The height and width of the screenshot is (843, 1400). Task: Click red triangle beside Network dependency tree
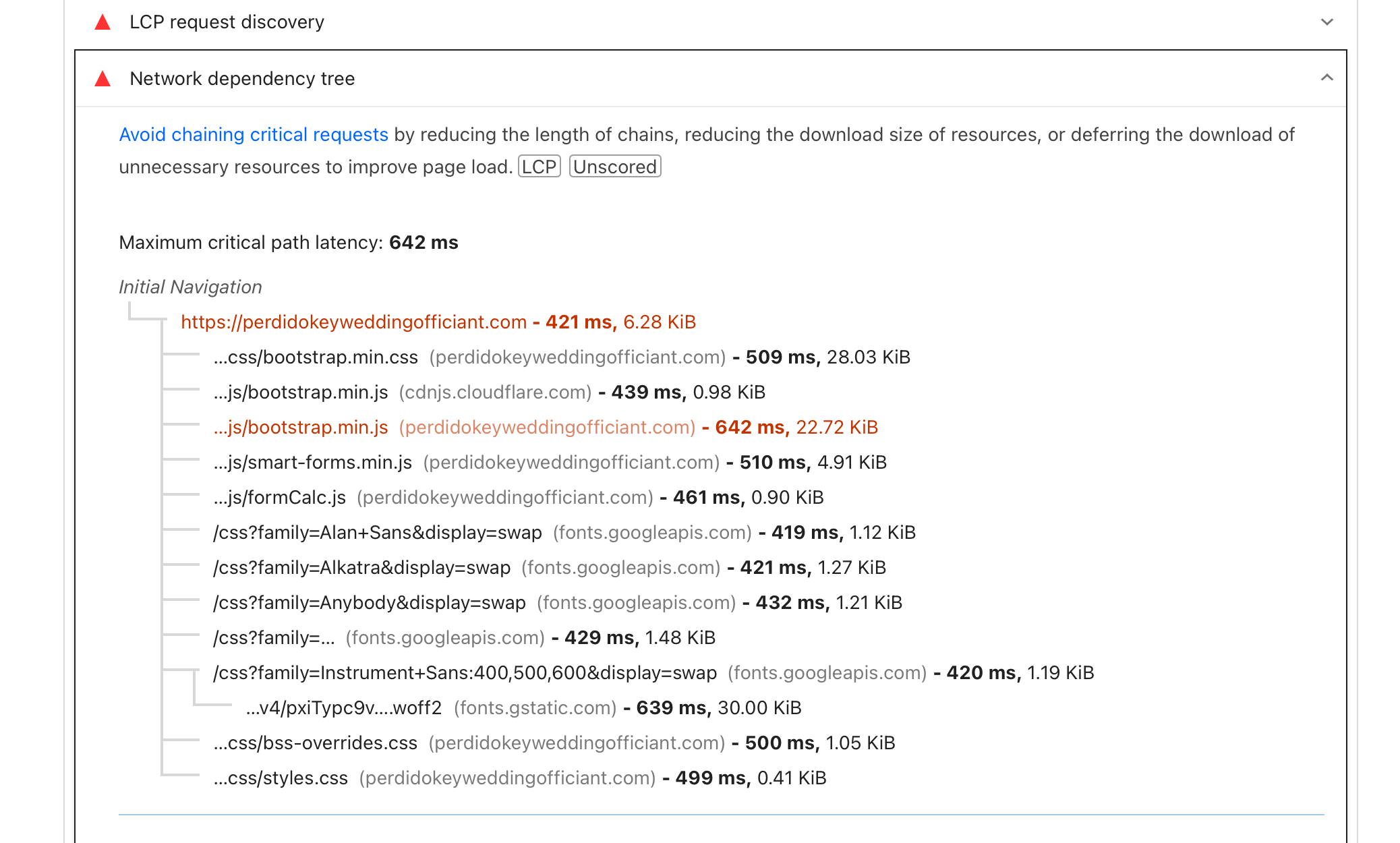(x=103, y=79)
